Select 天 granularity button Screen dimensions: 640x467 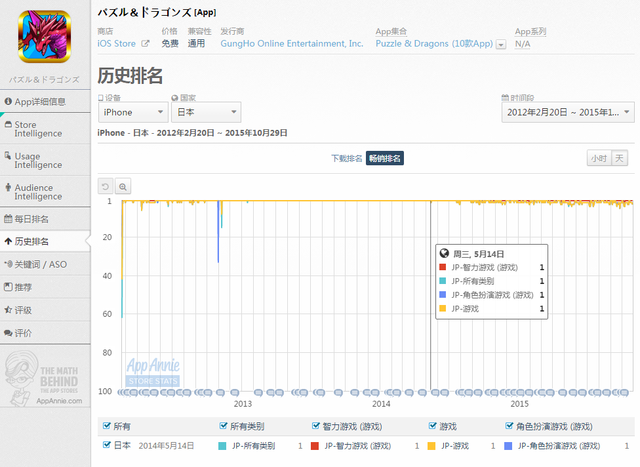619,158
